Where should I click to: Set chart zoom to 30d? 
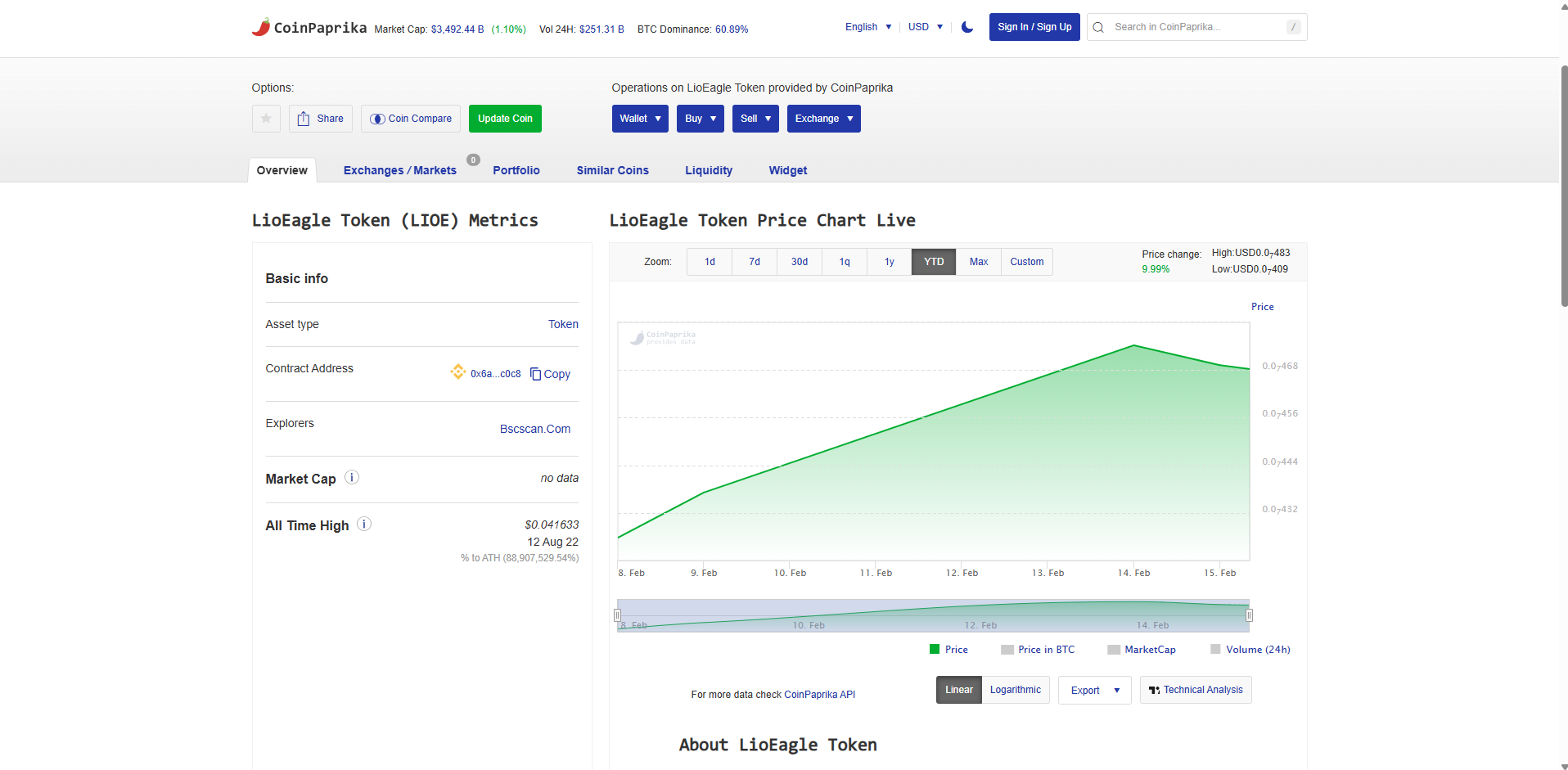click(800, 262)
